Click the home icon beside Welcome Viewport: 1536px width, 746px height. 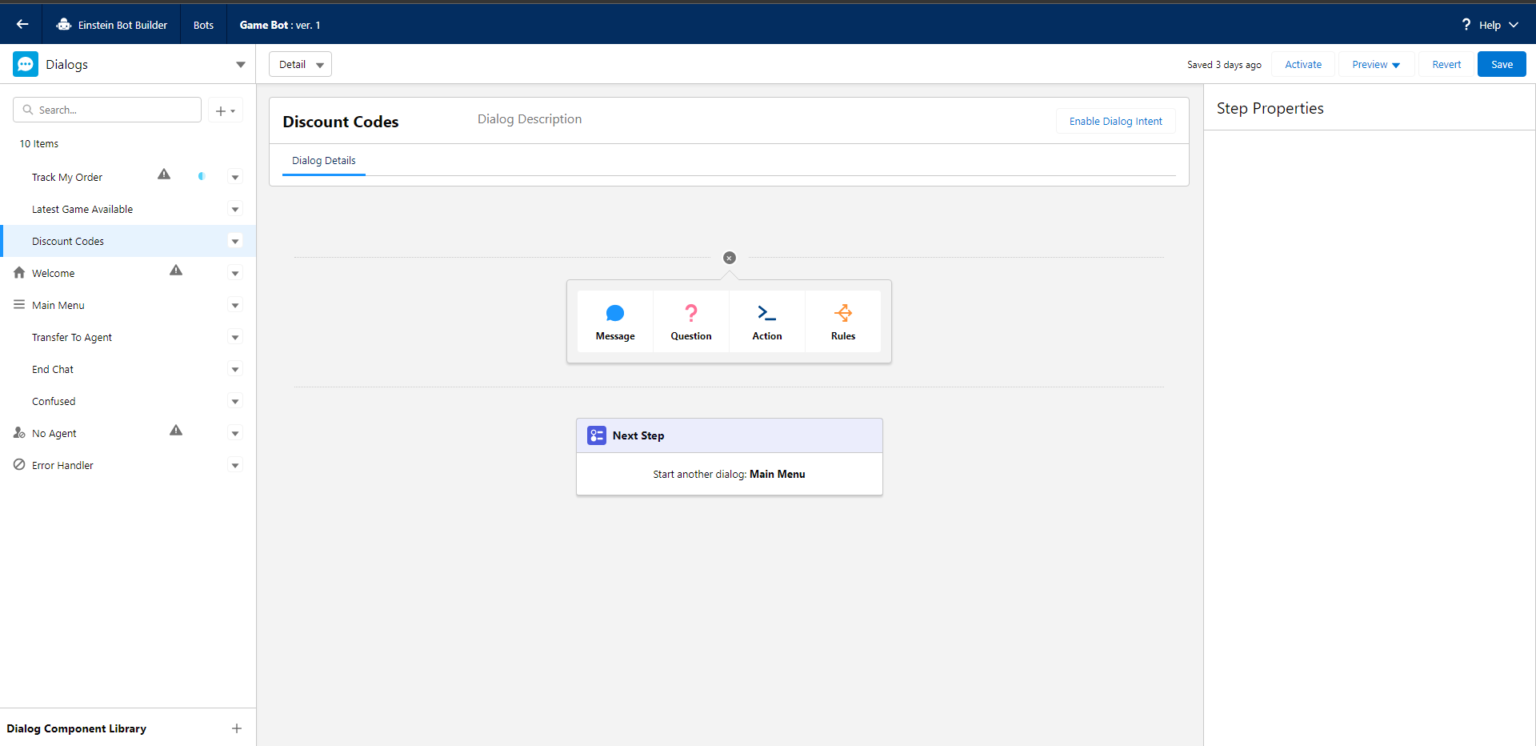pos(18,272)
